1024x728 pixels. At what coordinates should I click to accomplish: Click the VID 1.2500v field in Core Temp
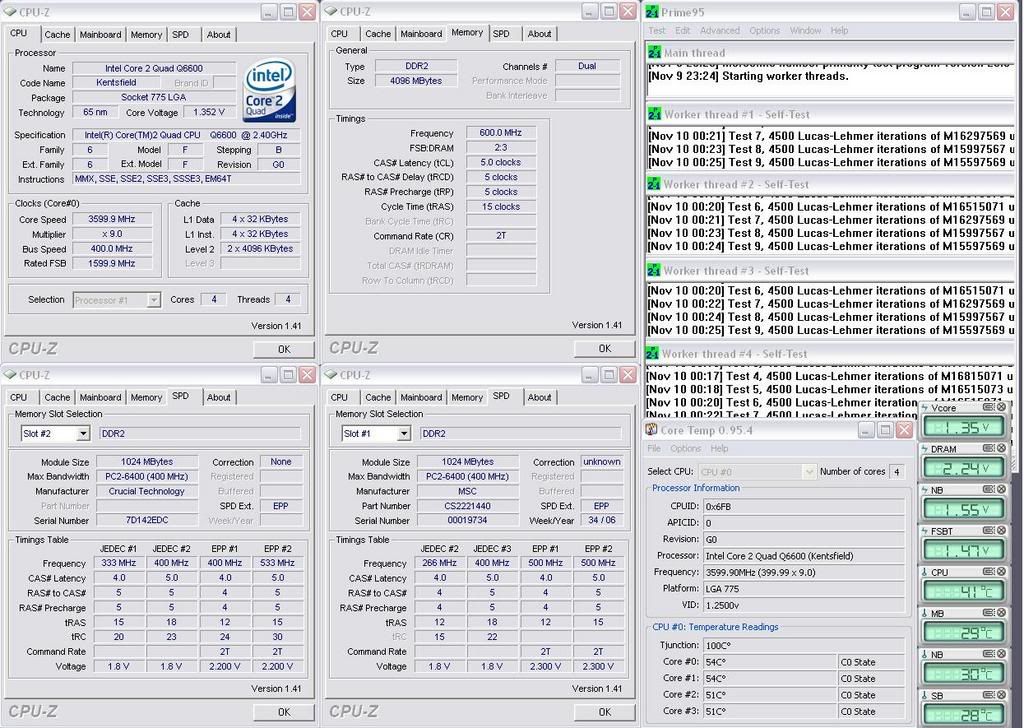pos(804,605)
